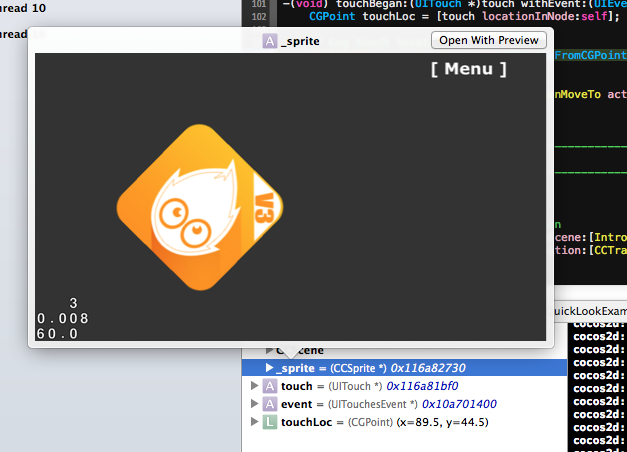This screenshot has width=627, height=452.
Task: Expand the touch variable disclosure triangle
Action: 254,386
